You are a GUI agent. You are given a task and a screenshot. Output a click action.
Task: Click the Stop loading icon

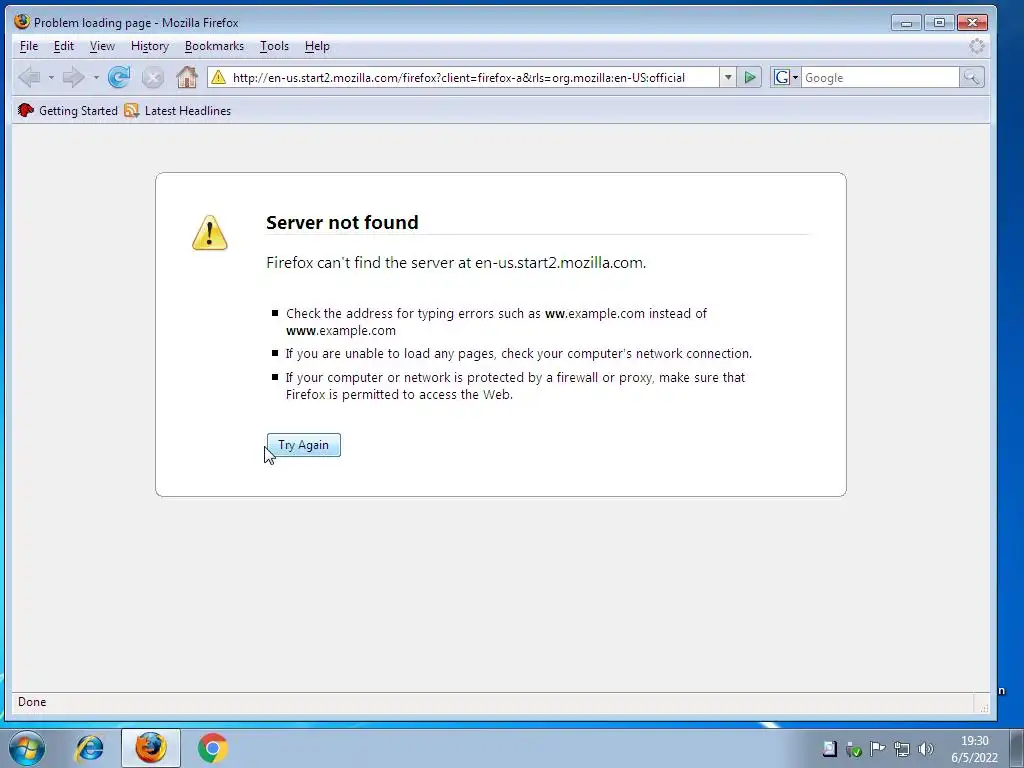[x=153, y=78]
